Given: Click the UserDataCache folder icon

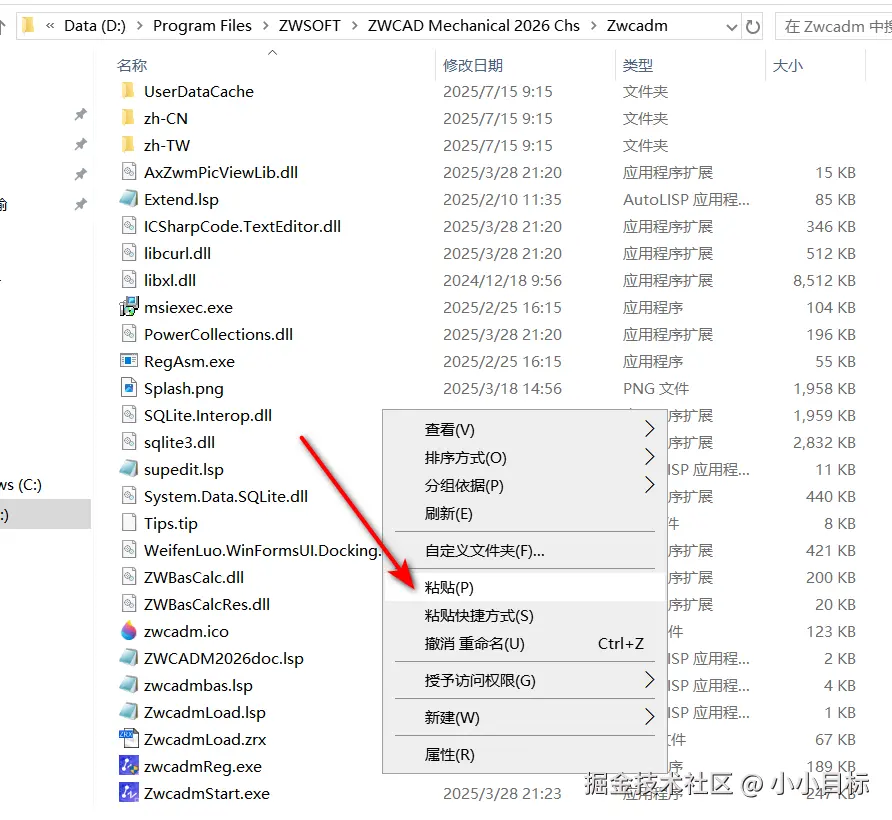Looking at the screenshot, I should coord(129,90).
